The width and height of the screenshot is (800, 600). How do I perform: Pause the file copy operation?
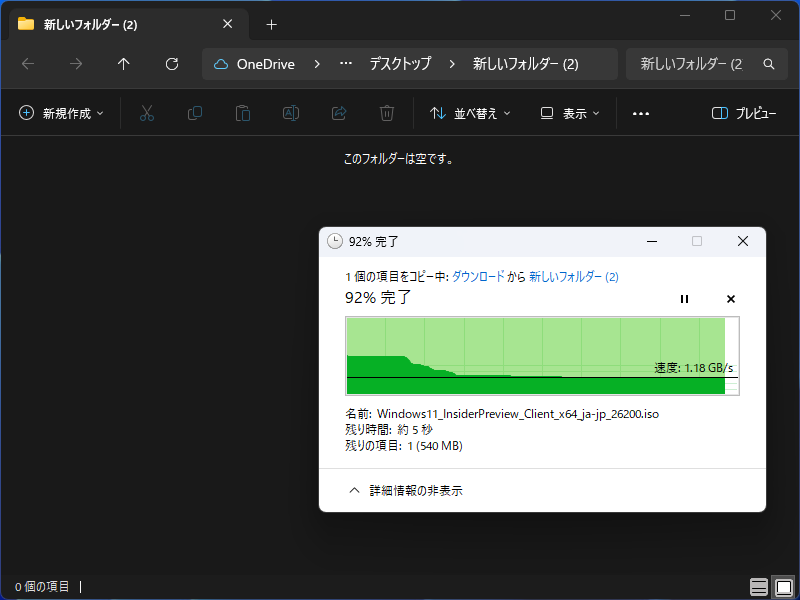pos(685,299)
